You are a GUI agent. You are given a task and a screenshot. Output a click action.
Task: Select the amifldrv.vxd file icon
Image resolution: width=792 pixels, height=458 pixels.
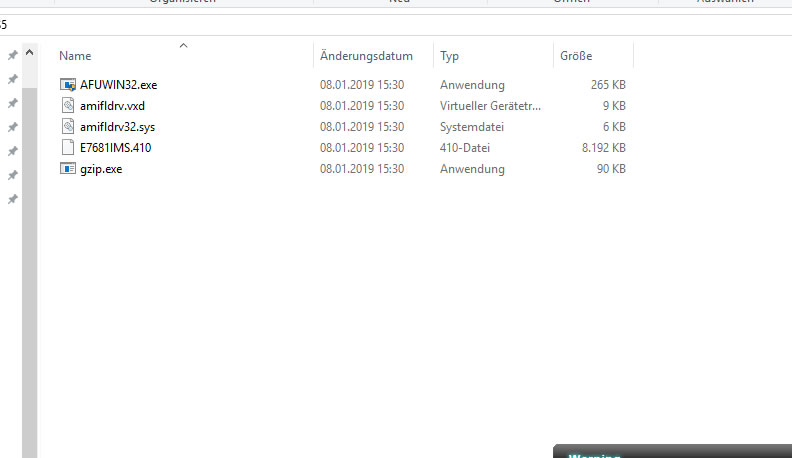[x=68, y=106]
